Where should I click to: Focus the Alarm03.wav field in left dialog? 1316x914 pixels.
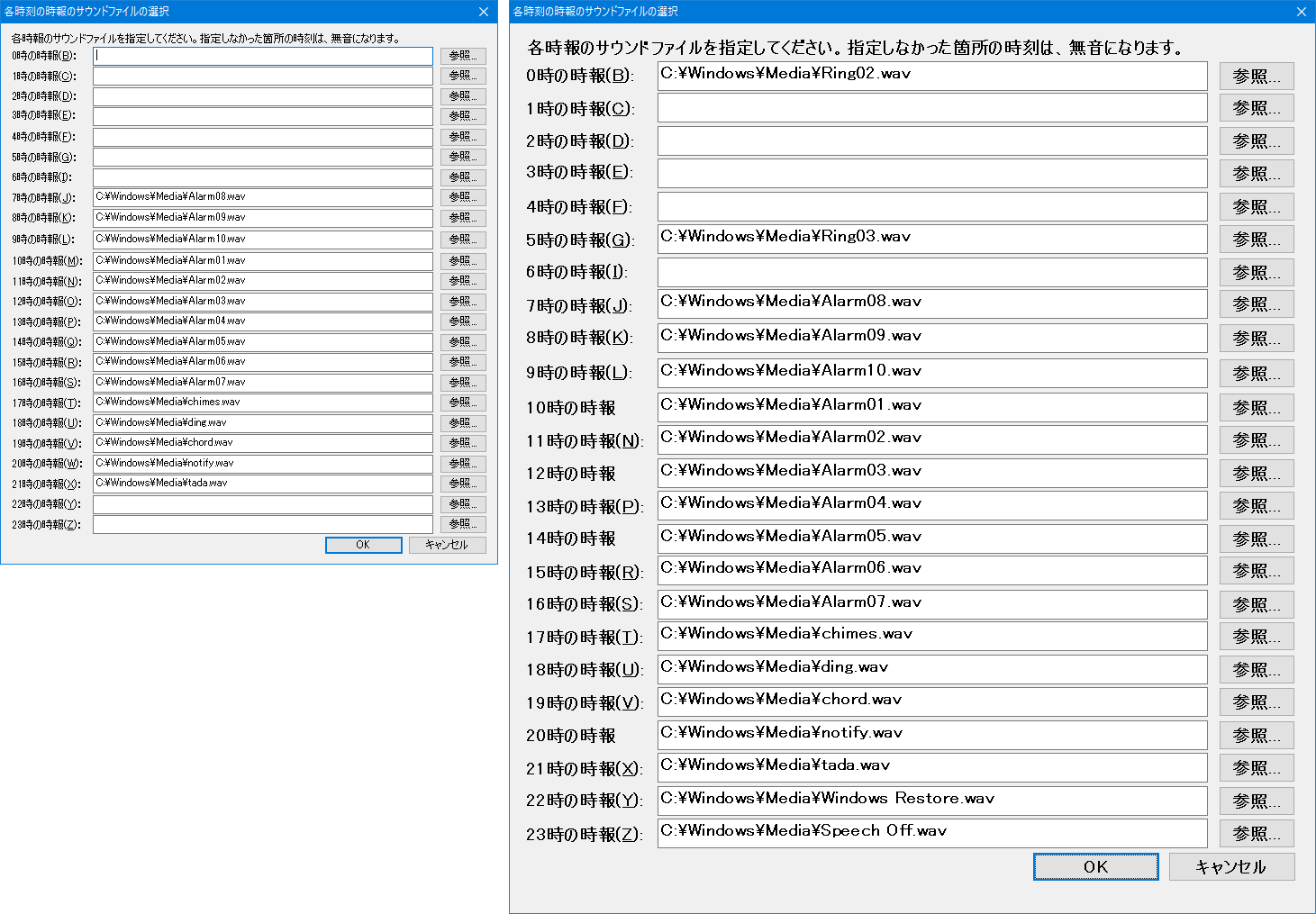click(x=263, y=302)
